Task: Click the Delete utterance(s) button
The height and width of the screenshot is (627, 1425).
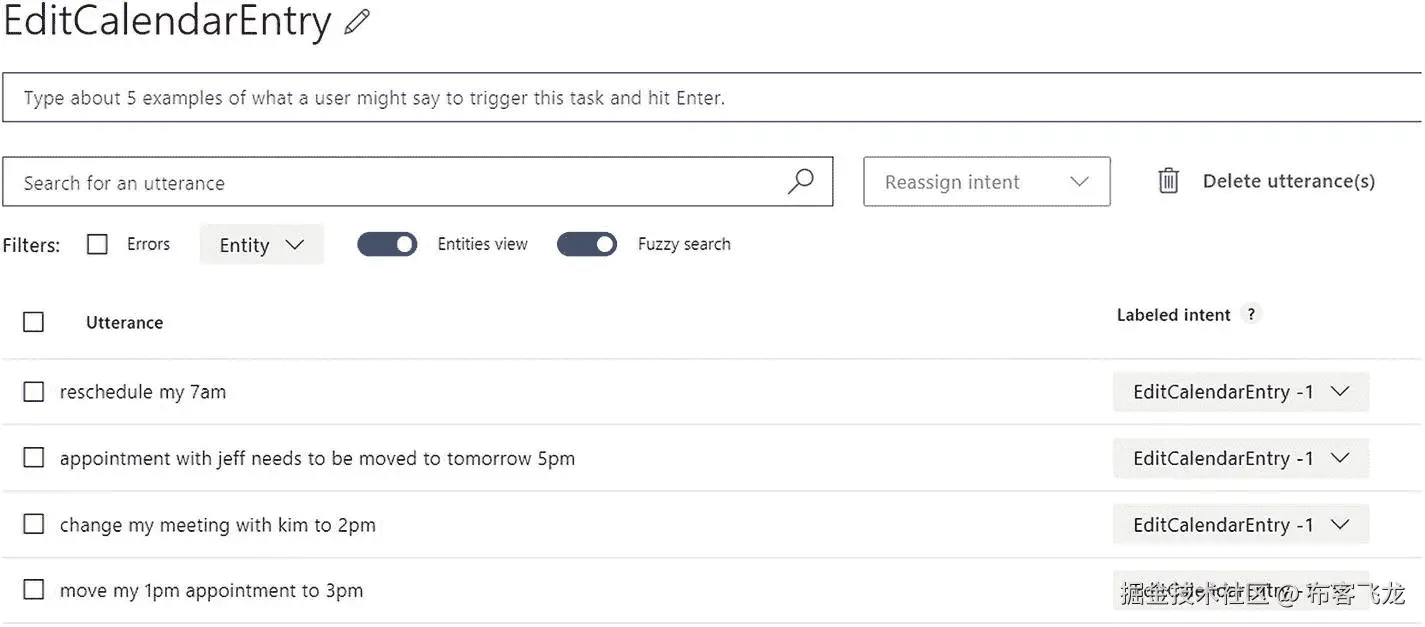Action: [1288, 181]
